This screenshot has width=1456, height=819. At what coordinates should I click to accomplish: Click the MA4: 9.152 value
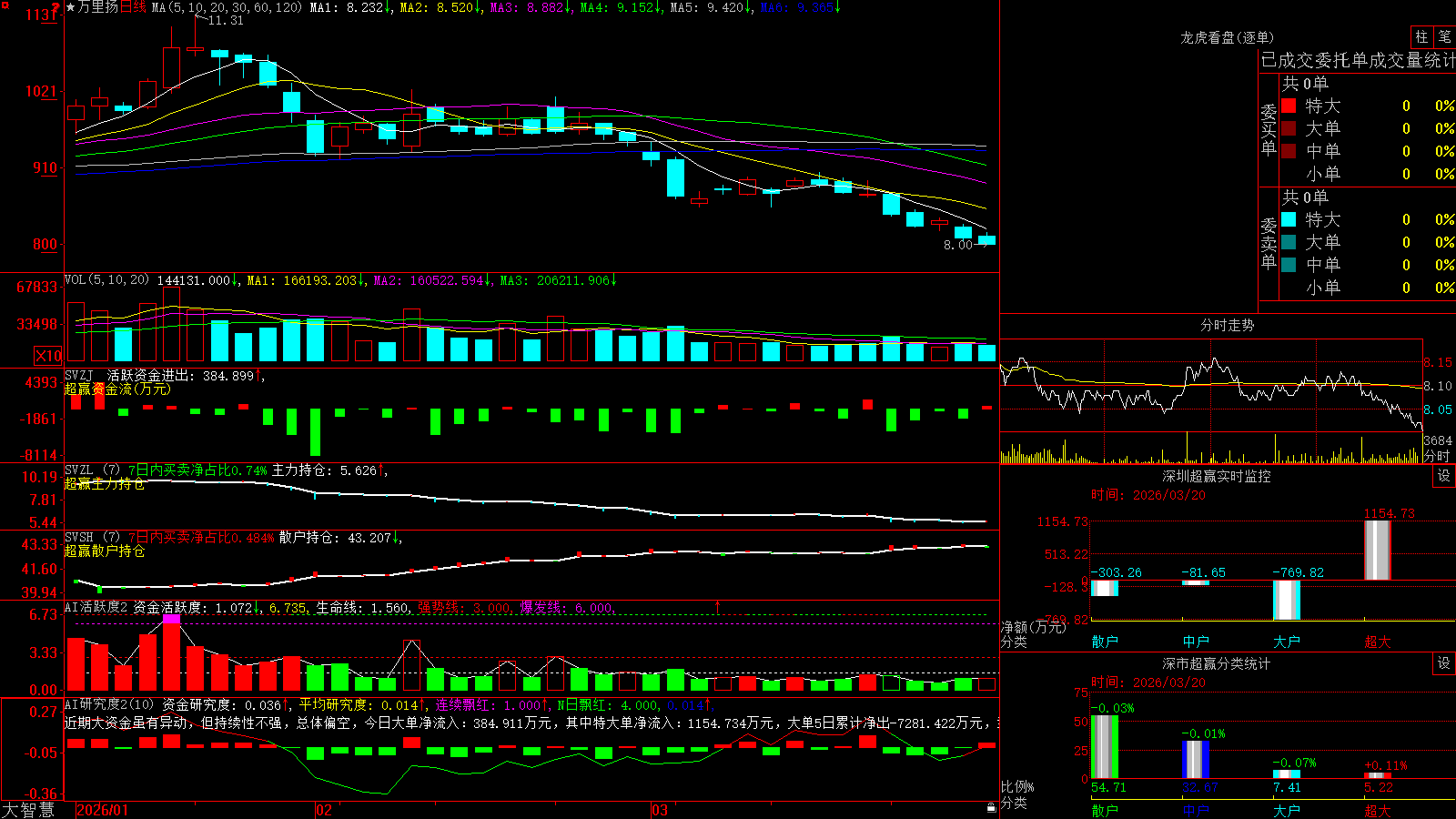coord(622,7)
